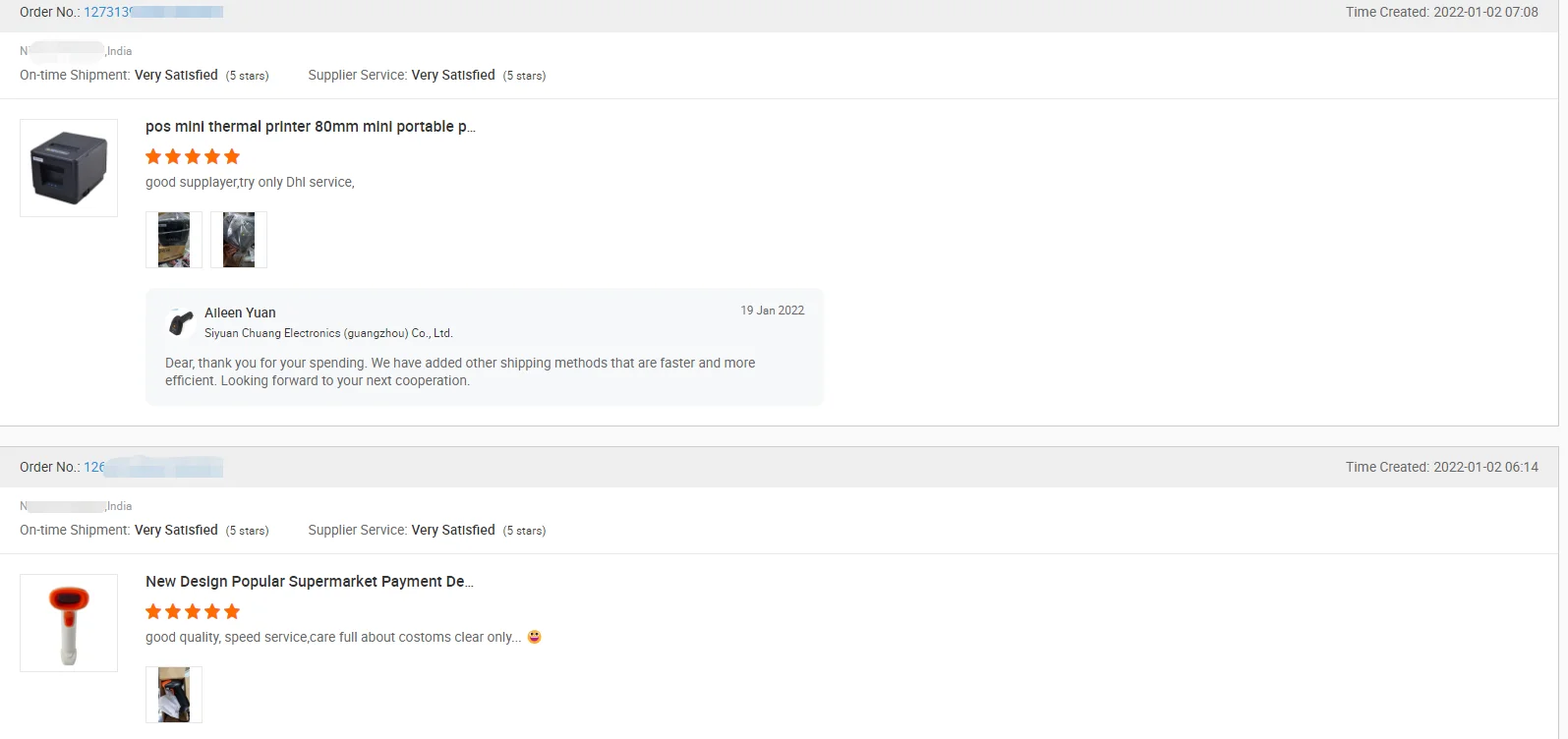Click the 2022-01-02 06:14 creation time
The image size is (1568, 739).
pos(1485,467)
